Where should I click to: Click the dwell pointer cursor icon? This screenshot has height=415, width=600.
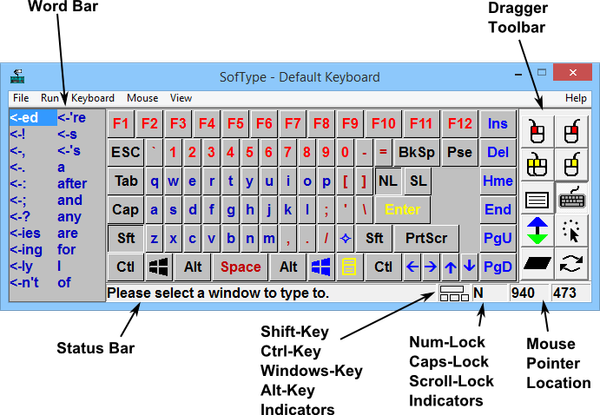571,231
